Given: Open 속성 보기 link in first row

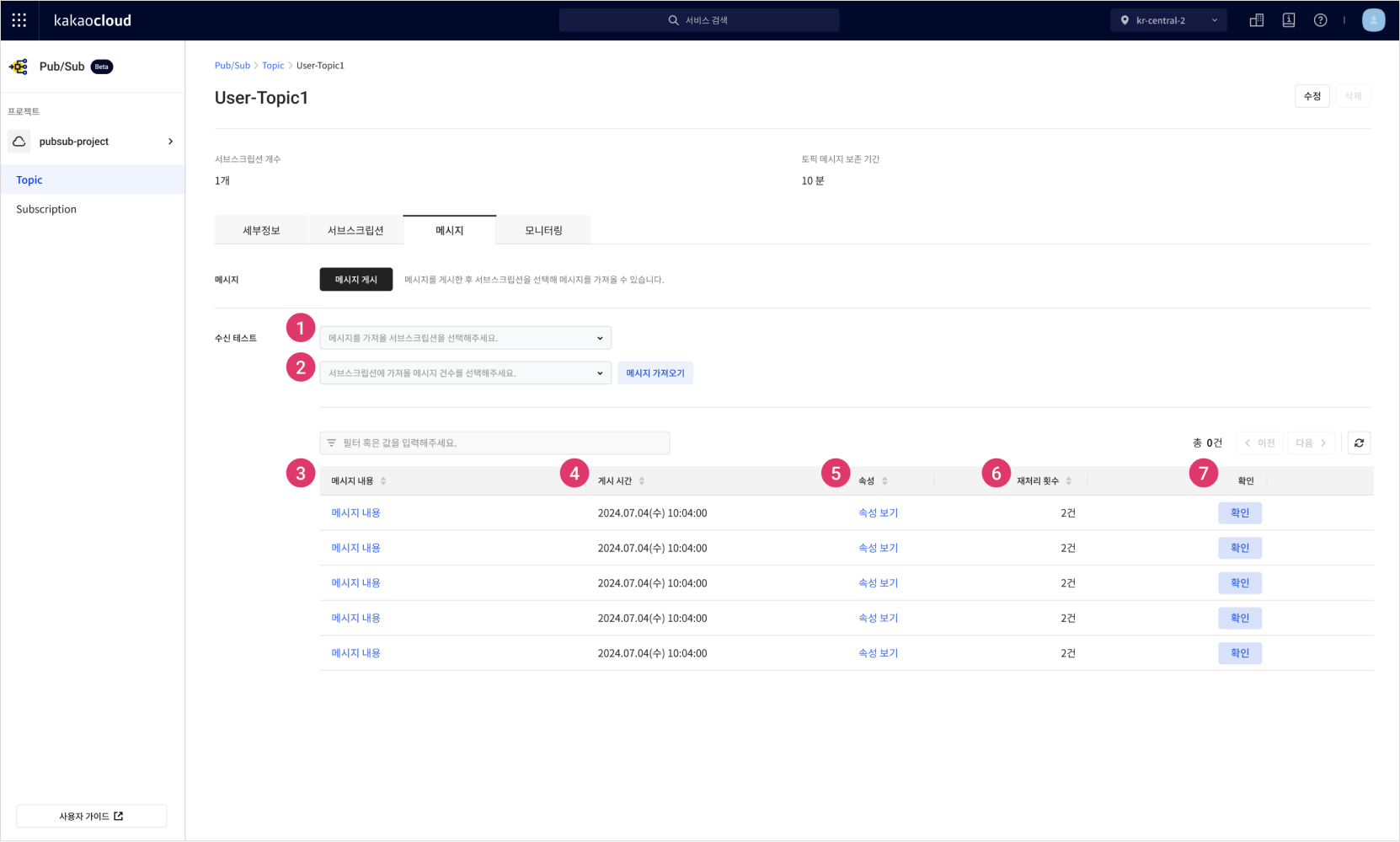Looking at the screenshot, I should coord(879,512).
